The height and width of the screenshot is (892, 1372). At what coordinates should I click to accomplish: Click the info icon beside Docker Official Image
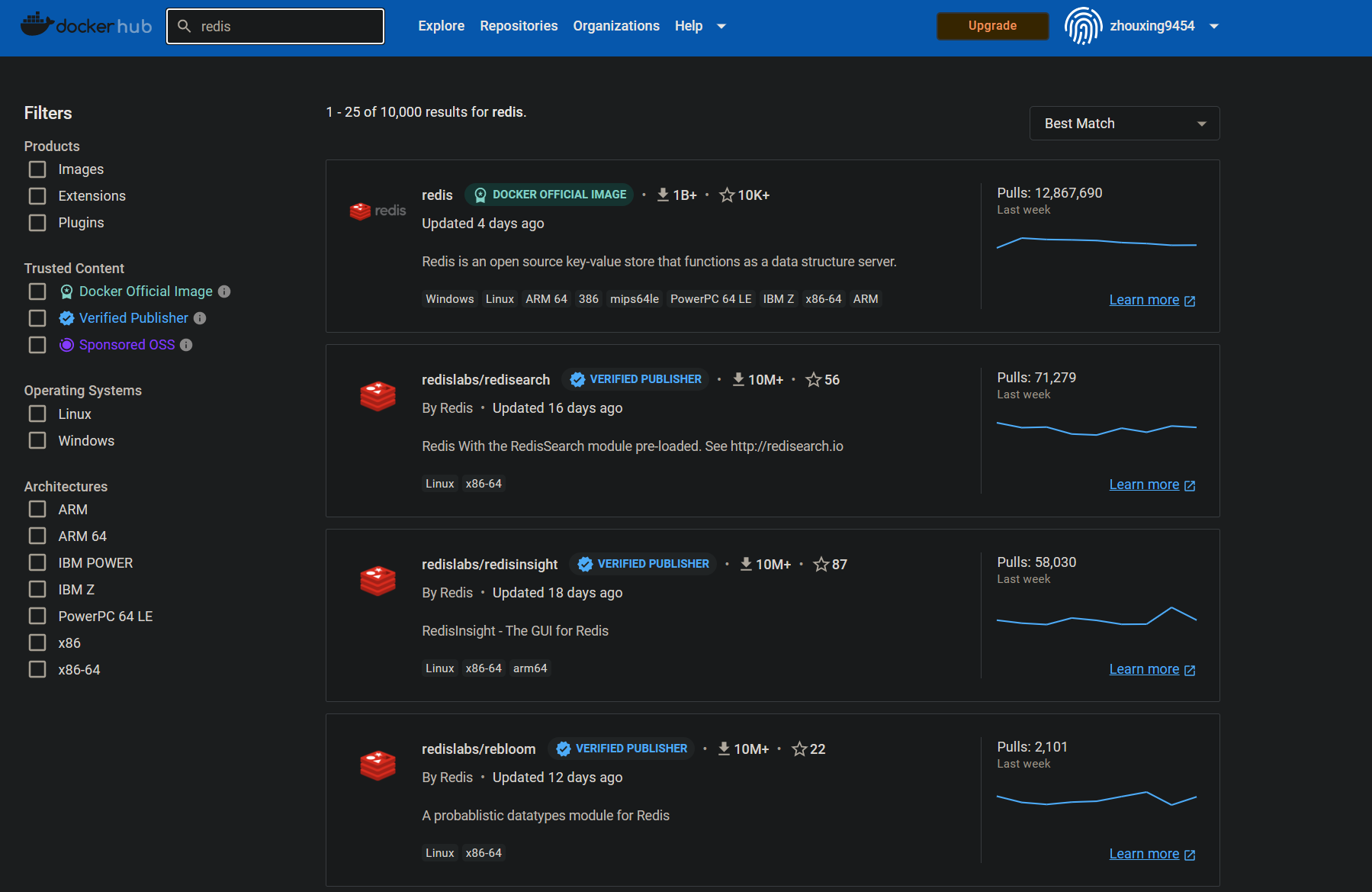pos(224,291)
